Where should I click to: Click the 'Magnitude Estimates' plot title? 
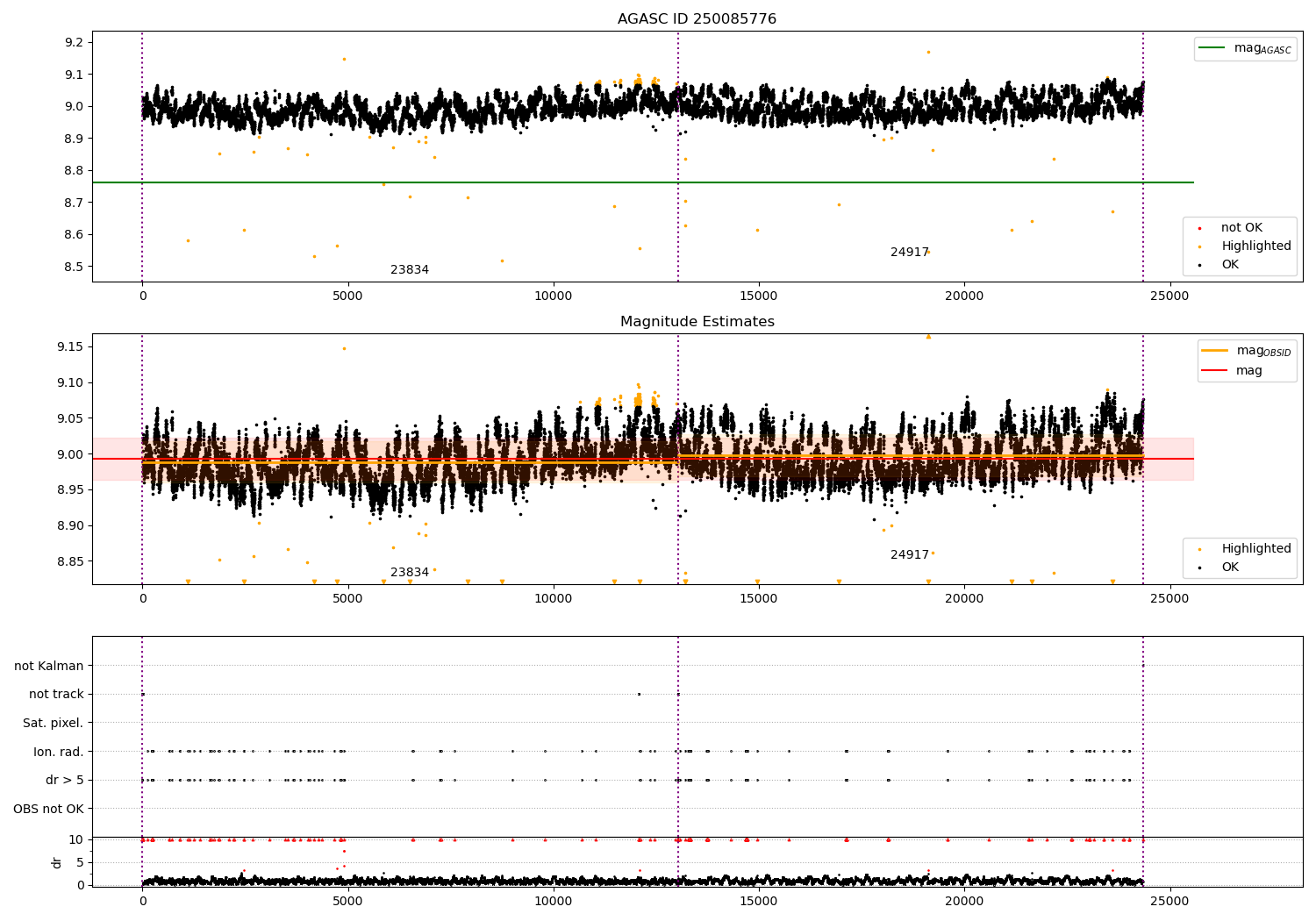[697, 321]
